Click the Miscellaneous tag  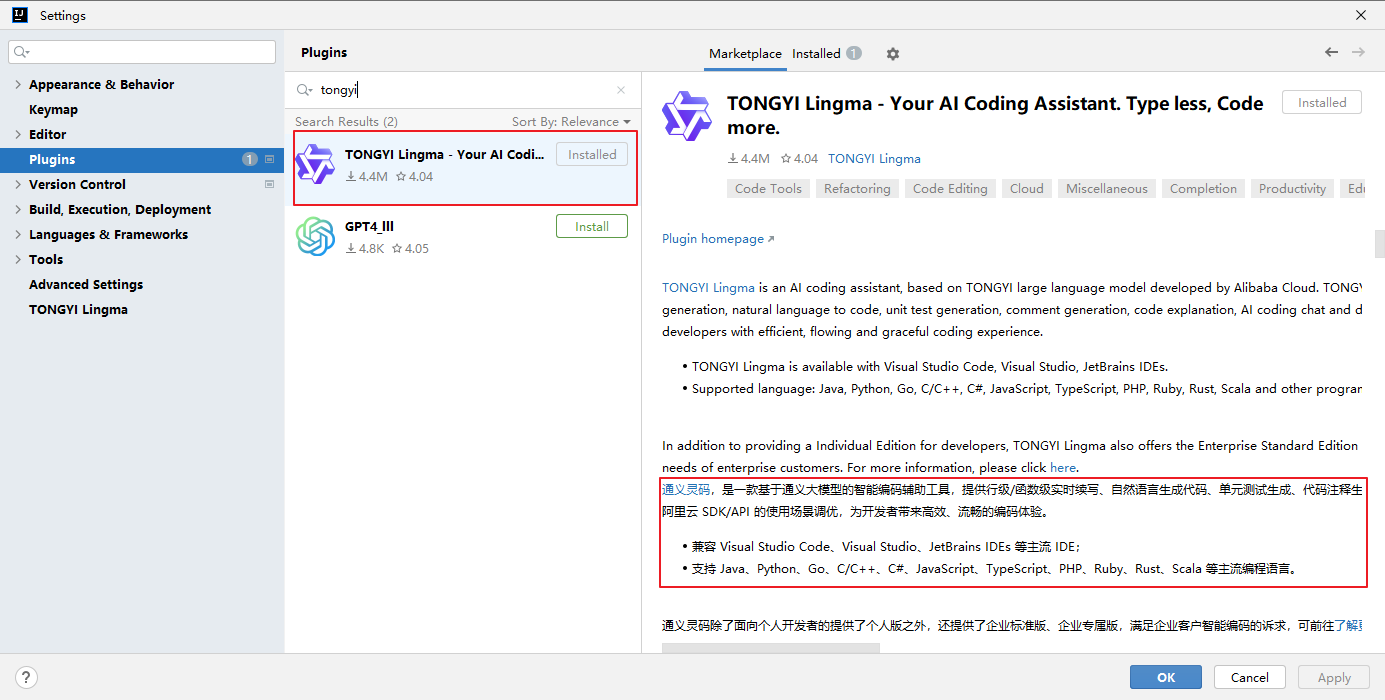click(1107, 189)
